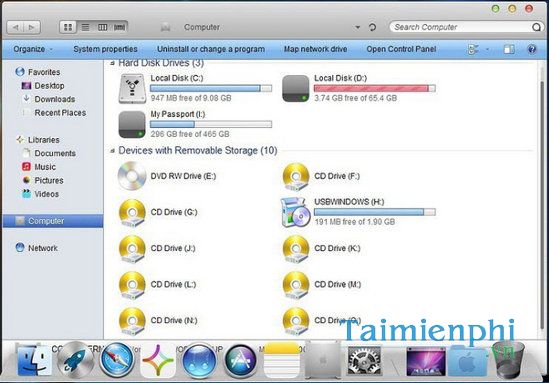Screen dimensions: 549x383
Task: Select Libraries in the sidebar
Action: 38,140
